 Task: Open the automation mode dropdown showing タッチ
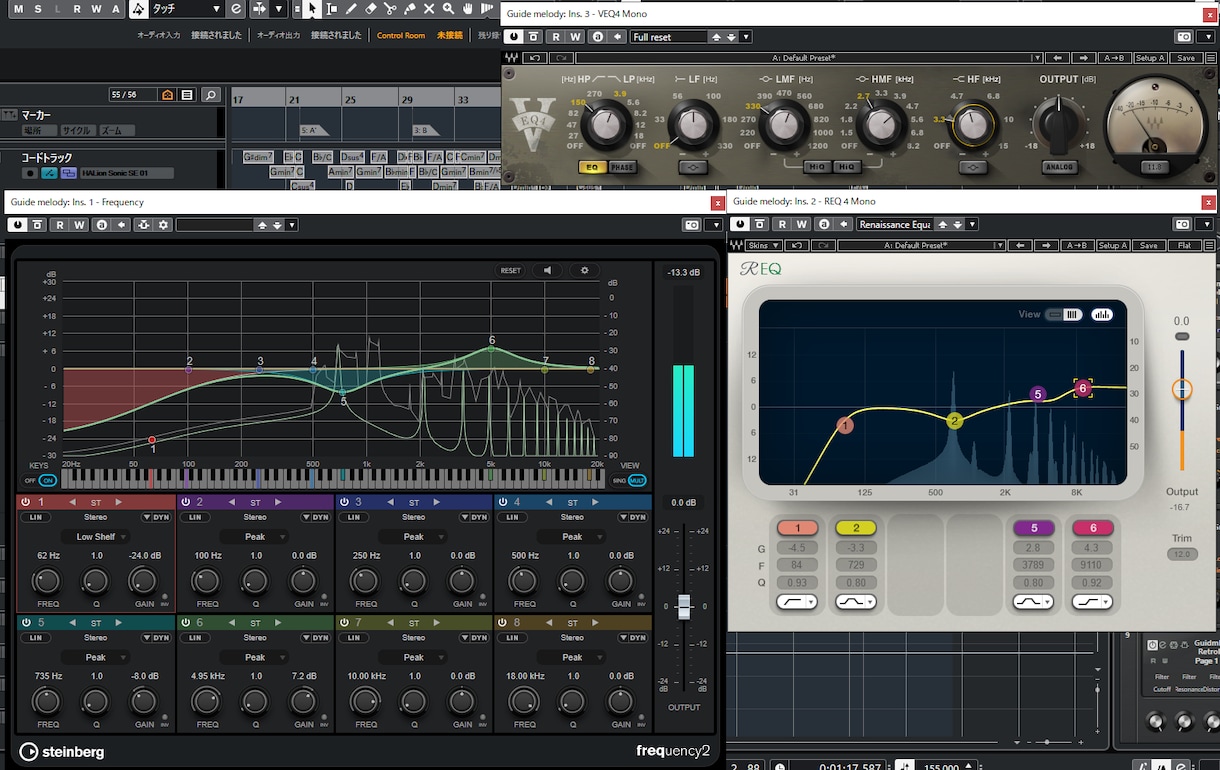(187, 9)
